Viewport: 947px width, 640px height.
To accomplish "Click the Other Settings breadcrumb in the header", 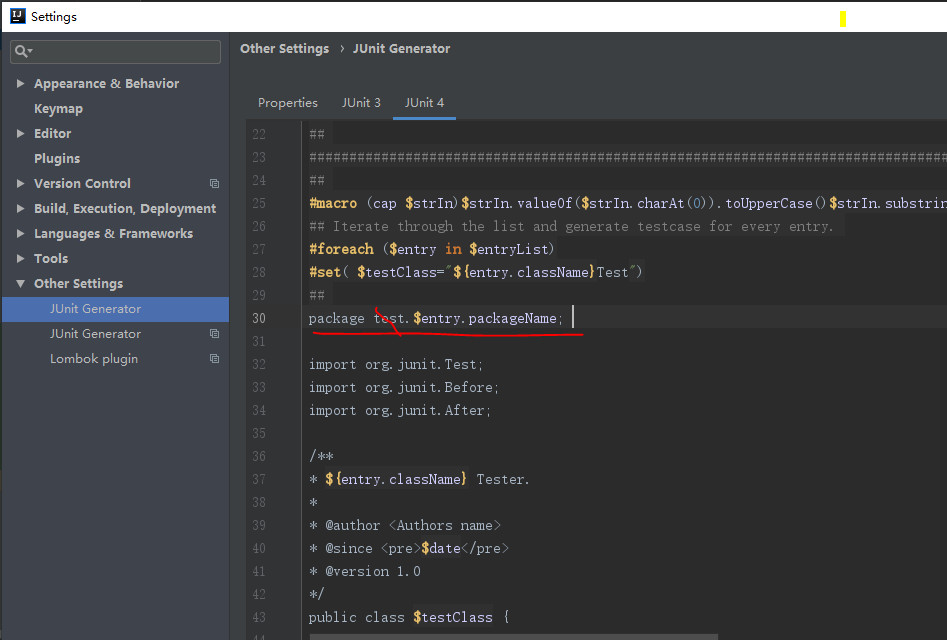I will [x=284, y=49].
